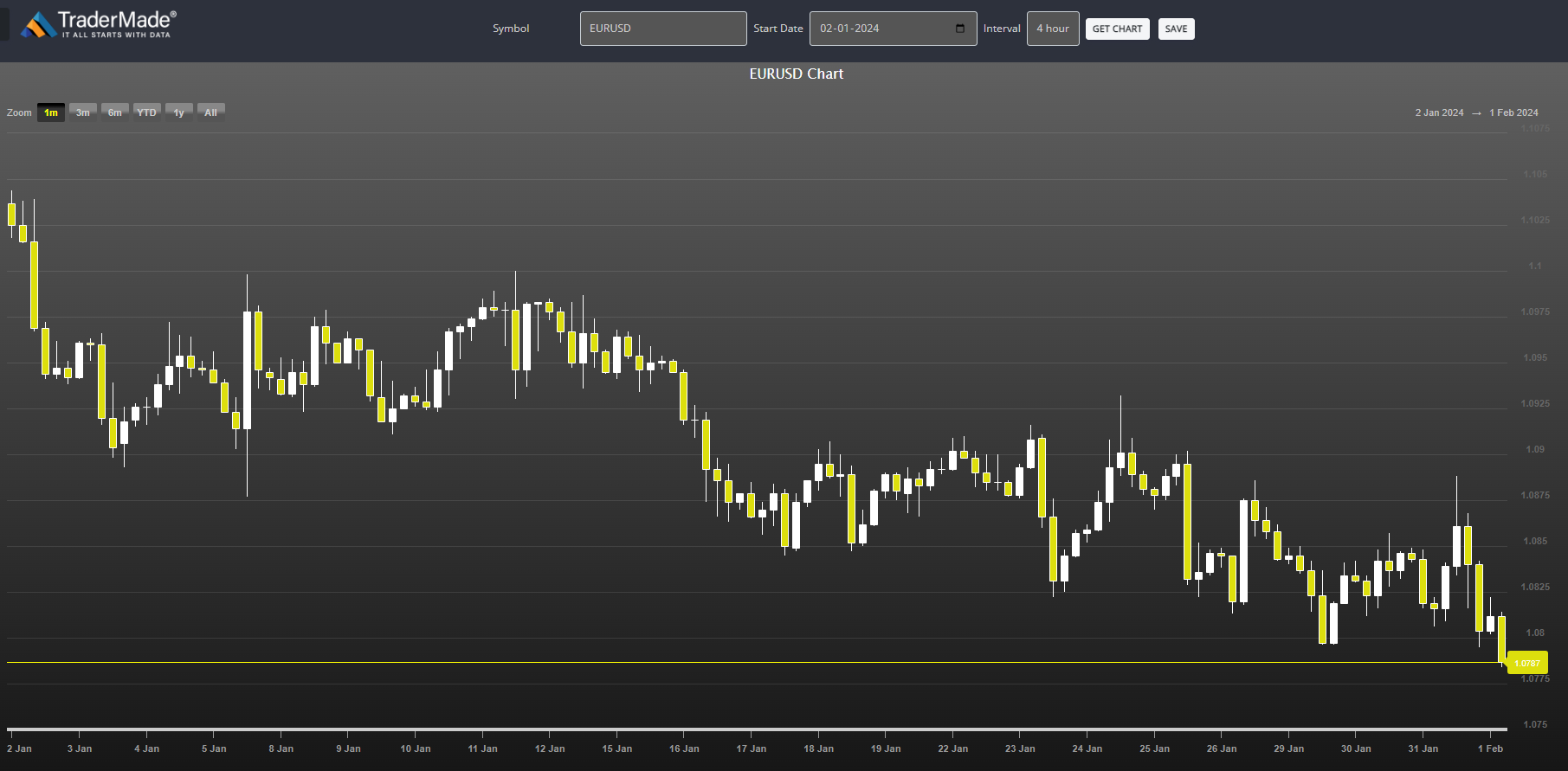Select the YTD zoom range
1568x771 pixels.
tap(147, 112)
